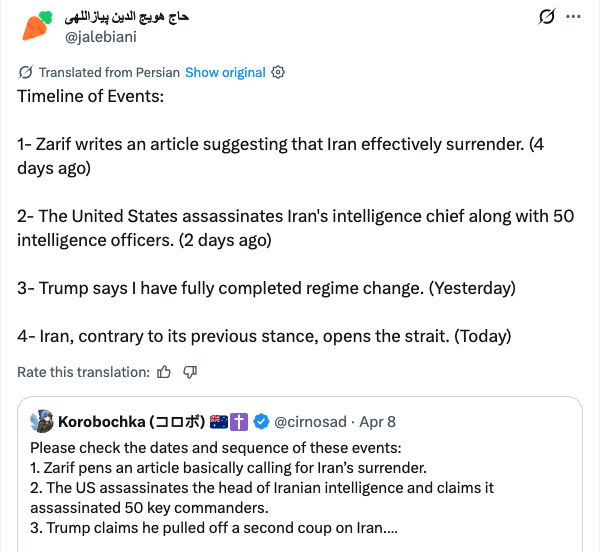Click the Australian flag emoji next to Korobochka

point(218,421)
